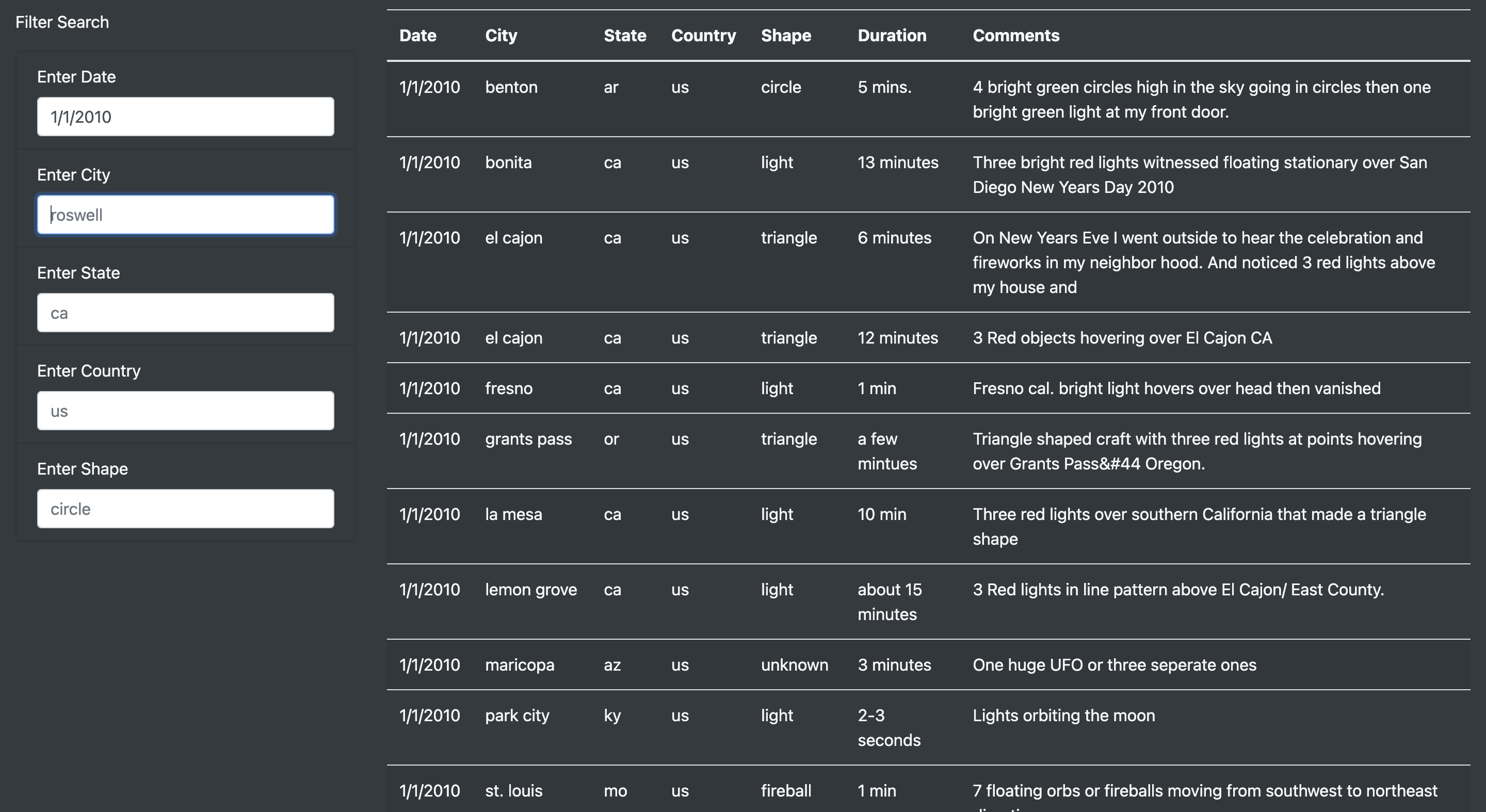Click the a few mintues duration cell

(x=886, y=451)
